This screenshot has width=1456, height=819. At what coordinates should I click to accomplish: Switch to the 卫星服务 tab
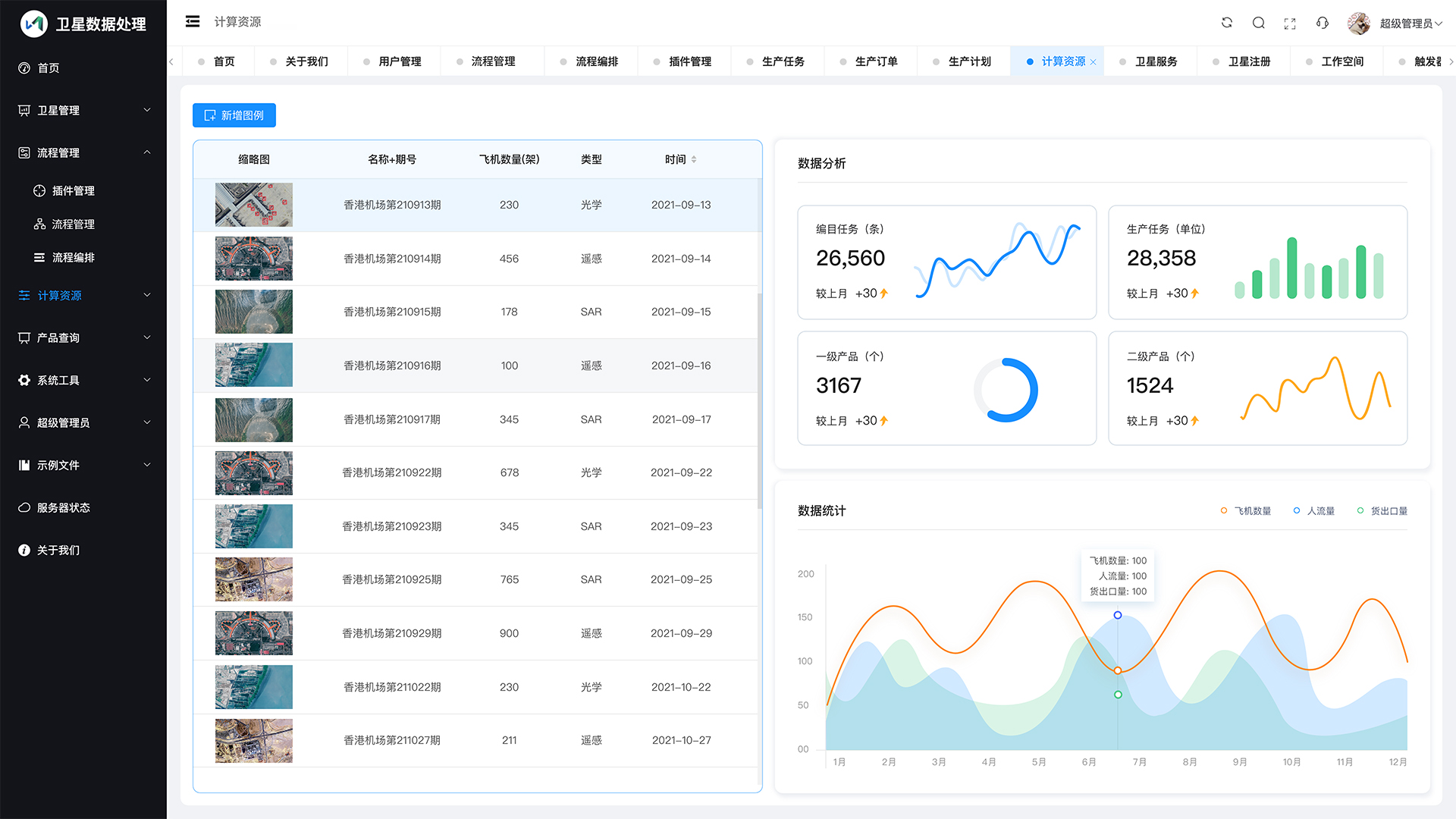tap(1150, 61)
